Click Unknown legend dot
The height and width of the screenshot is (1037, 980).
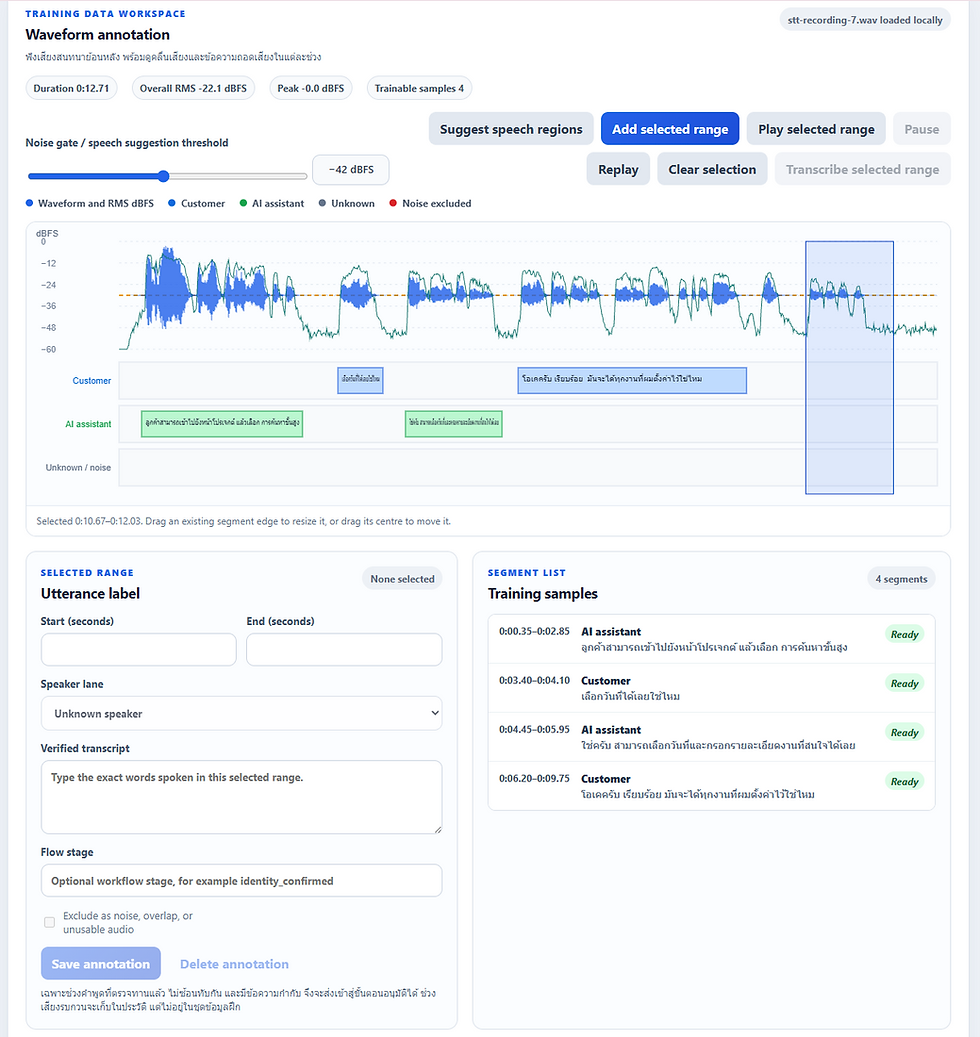322,203
